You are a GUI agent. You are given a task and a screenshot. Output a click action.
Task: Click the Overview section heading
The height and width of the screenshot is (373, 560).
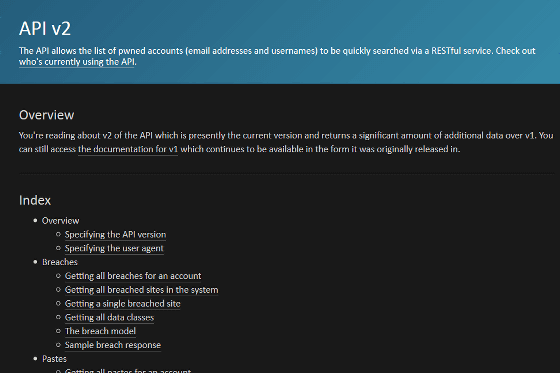[x=46, y=115]
